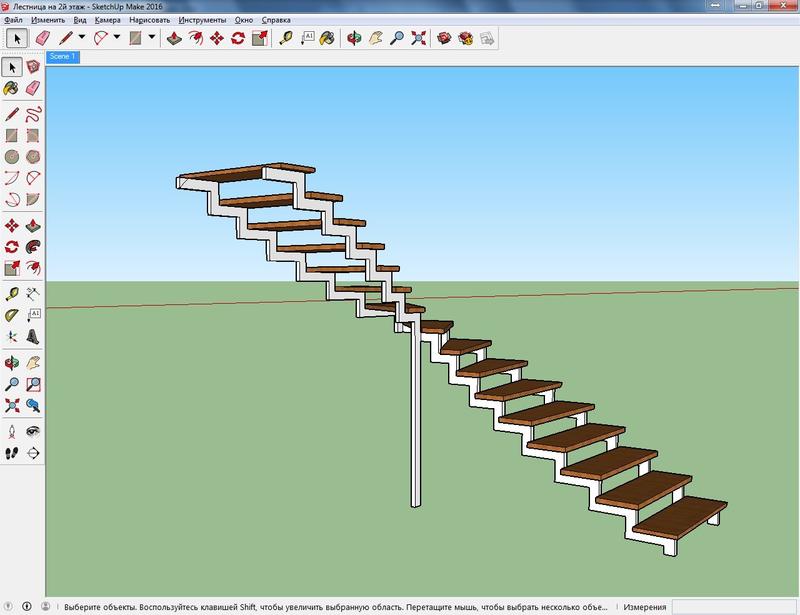This screenshot has height=615, width=800.
Task: Select the Walk tool with footprints icon
Action: [x=12, y=452]
